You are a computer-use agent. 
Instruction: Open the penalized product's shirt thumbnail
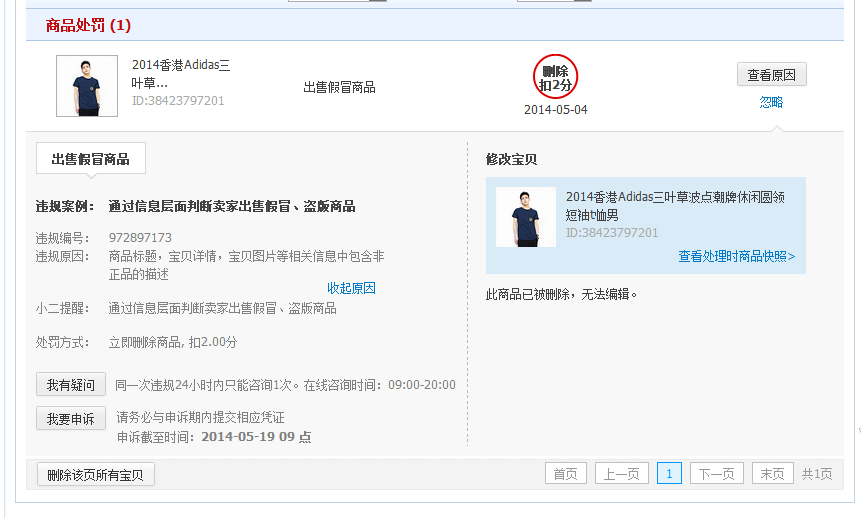click(x=86, y=86)
